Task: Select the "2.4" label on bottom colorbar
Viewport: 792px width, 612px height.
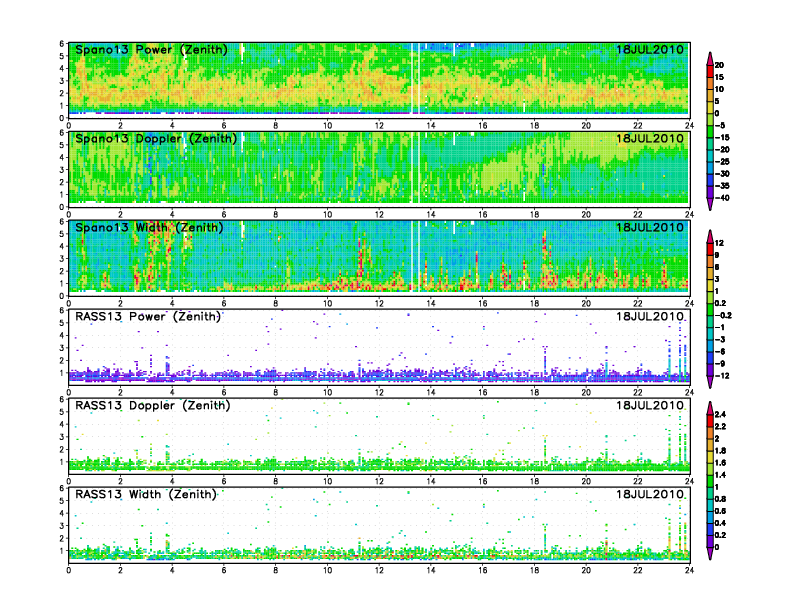Action: (x=721, y=414)
